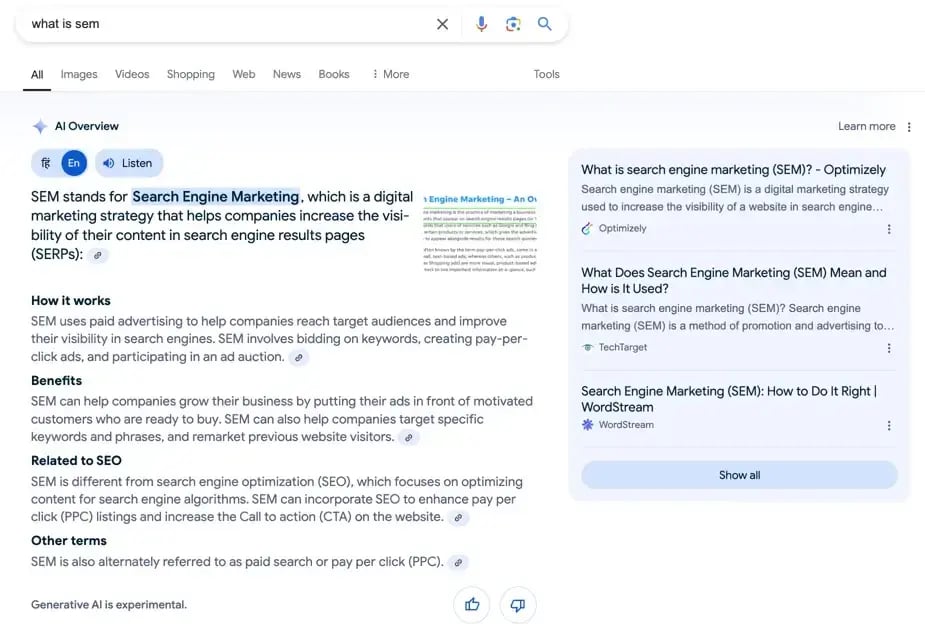Open the Books tab
The height and width of the screenshot is (637, 925).
pos(334,74)
